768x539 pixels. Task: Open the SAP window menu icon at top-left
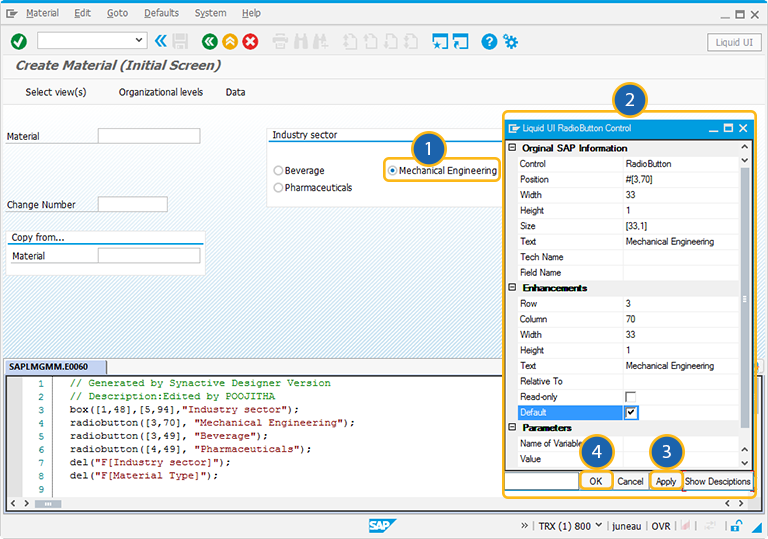coord(12,13)
